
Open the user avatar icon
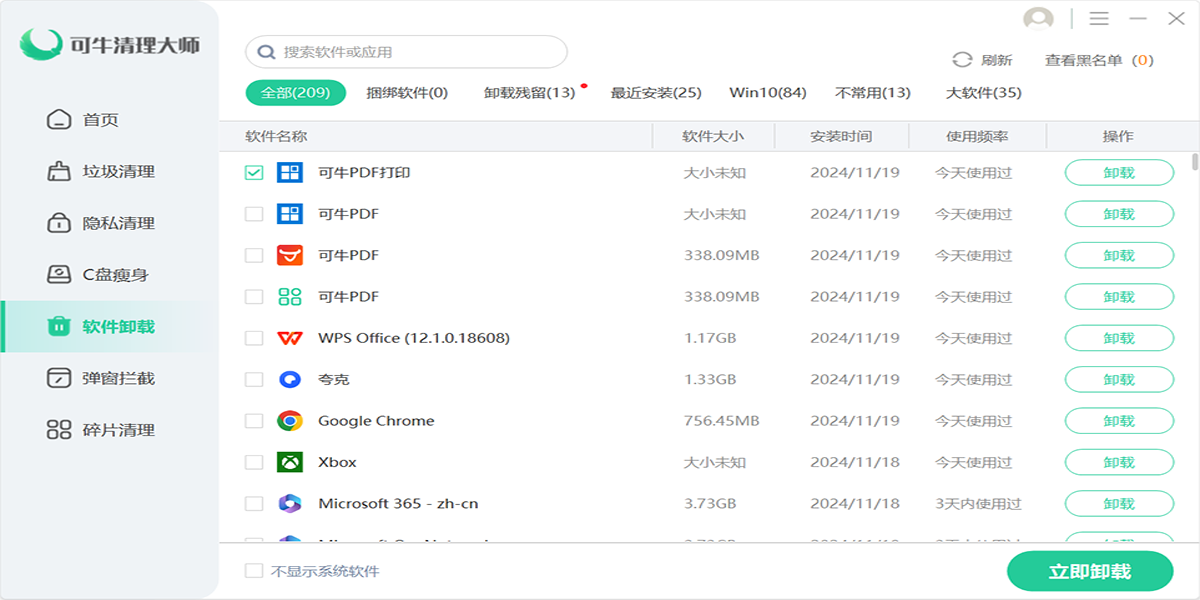(1039, 19)
